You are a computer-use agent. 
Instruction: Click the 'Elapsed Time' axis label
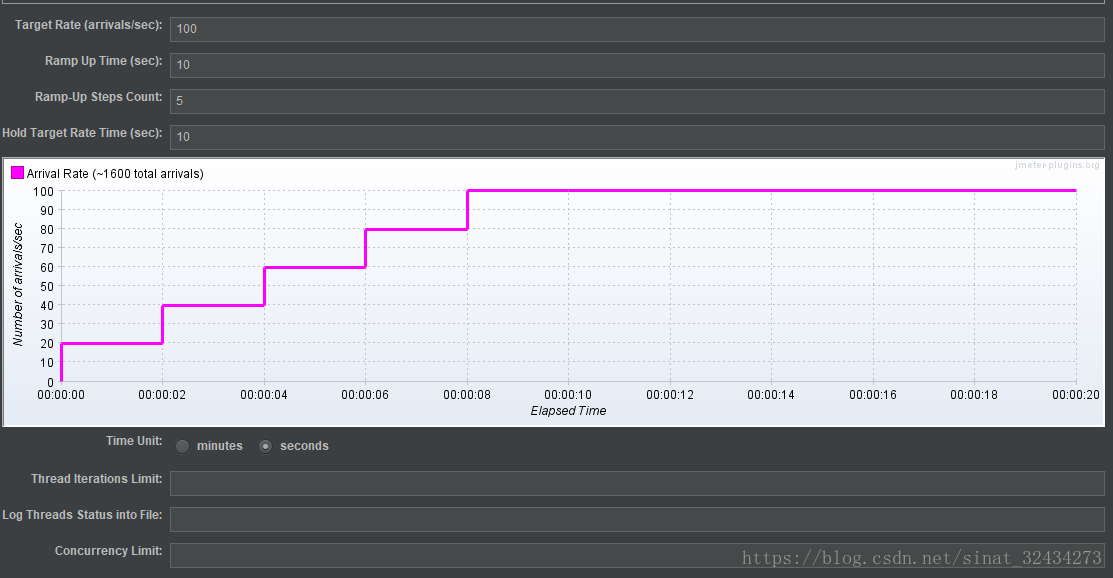tap(568, 410)
